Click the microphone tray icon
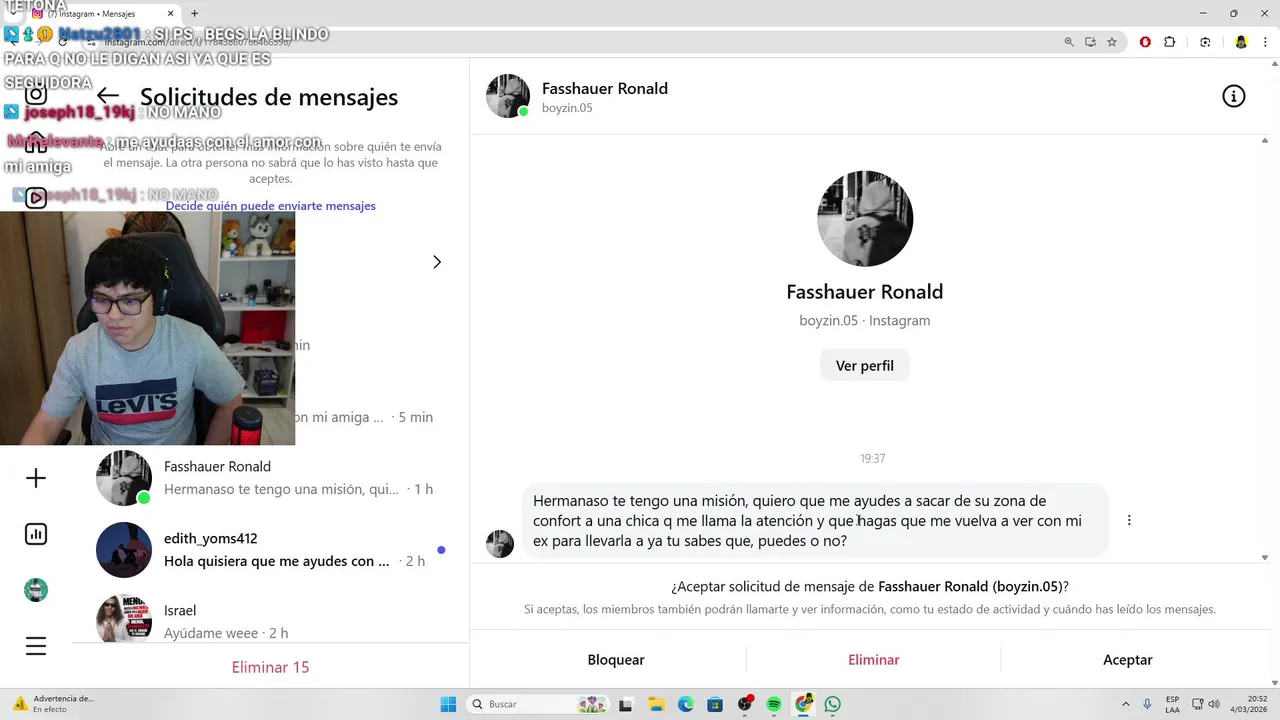This screenshot has width=1280, height=720. [1148, 704]
